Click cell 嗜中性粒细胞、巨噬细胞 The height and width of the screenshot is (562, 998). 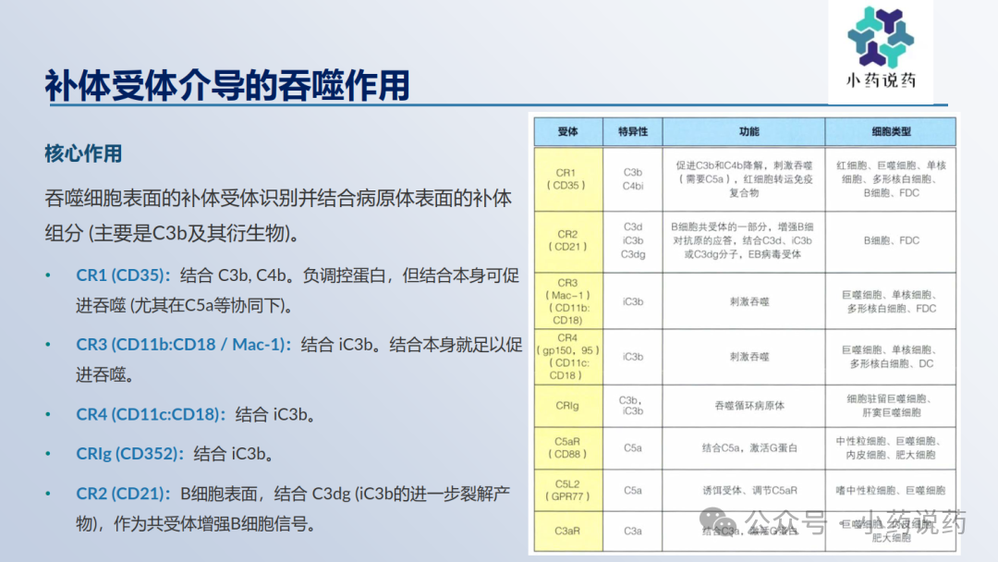pos(891,490)
